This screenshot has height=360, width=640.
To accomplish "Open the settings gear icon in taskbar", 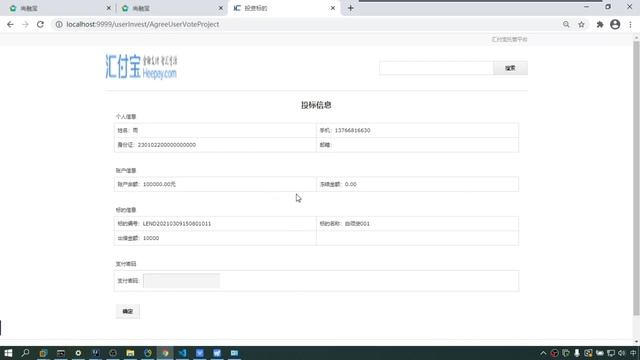I will pyautogui.click(x=78, y=353).
